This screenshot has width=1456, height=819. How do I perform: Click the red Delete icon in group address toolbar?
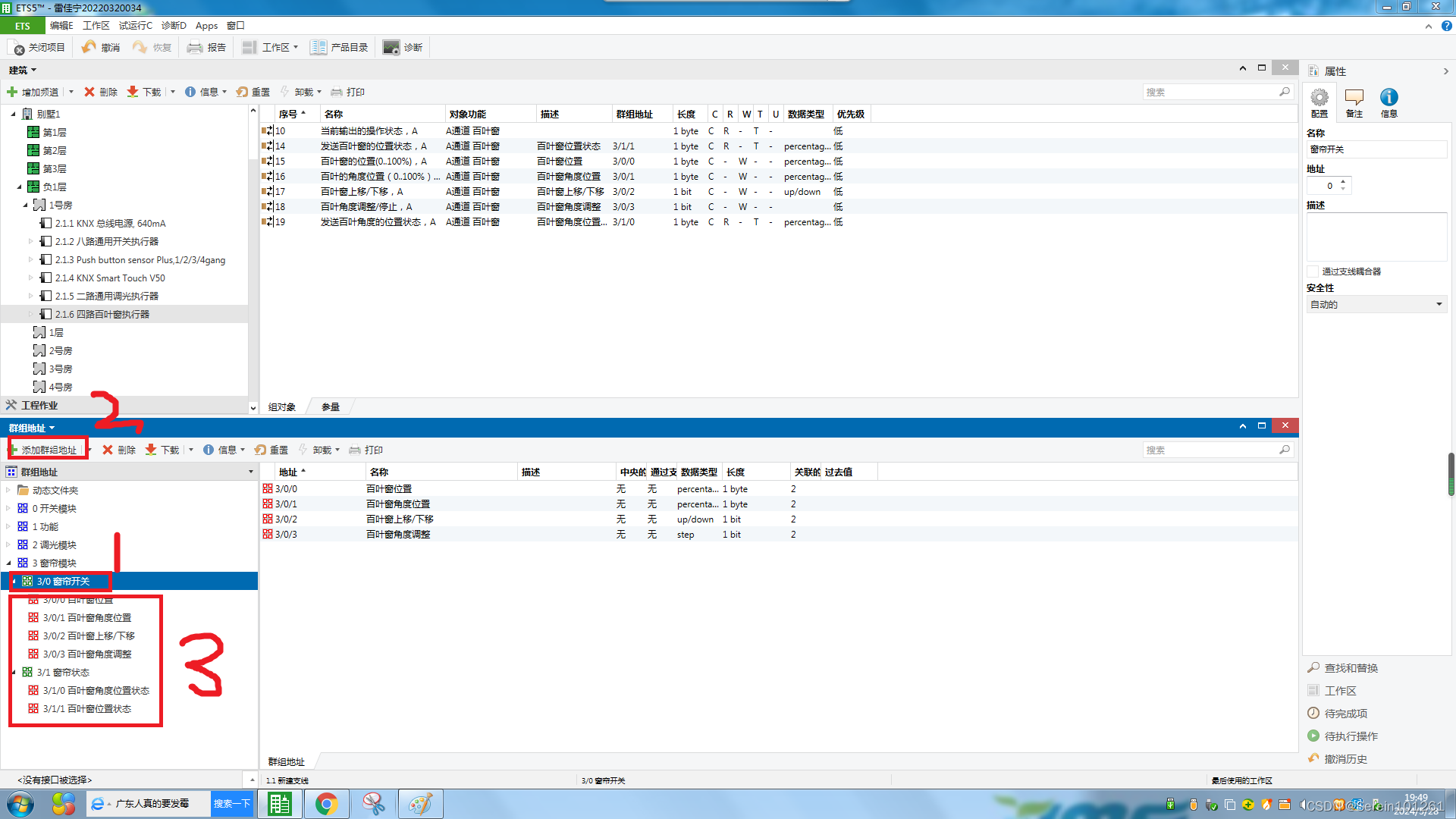pyautogui.click(x=108, y=450)
